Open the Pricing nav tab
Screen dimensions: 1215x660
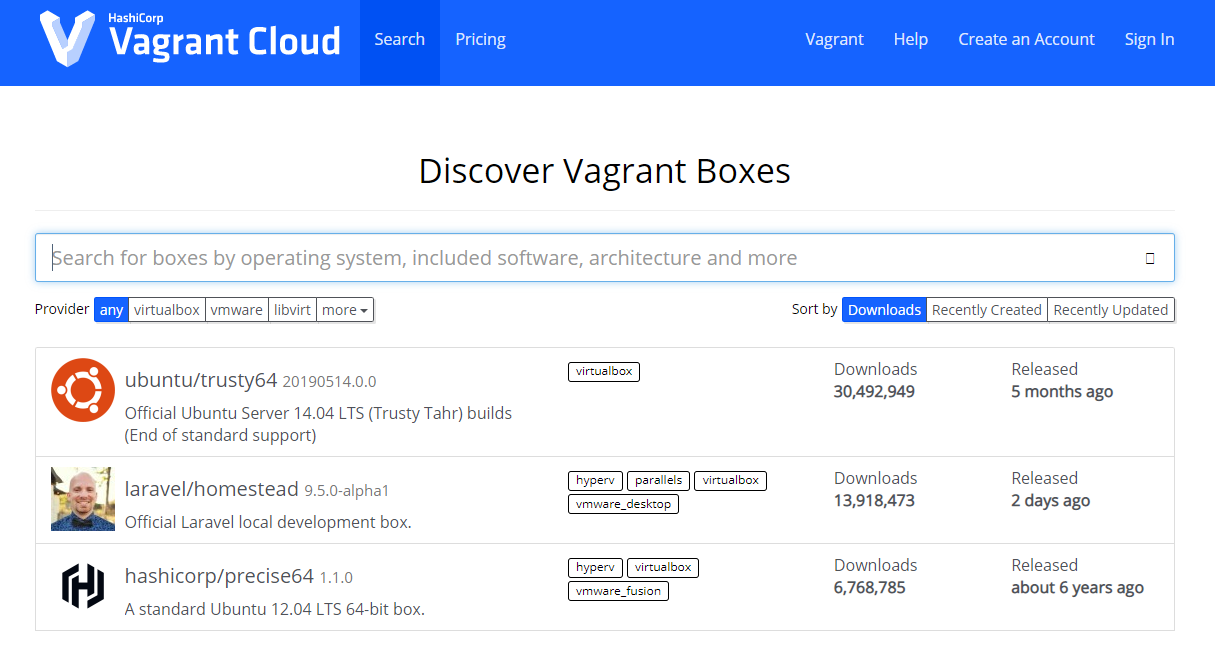point(480,40)
